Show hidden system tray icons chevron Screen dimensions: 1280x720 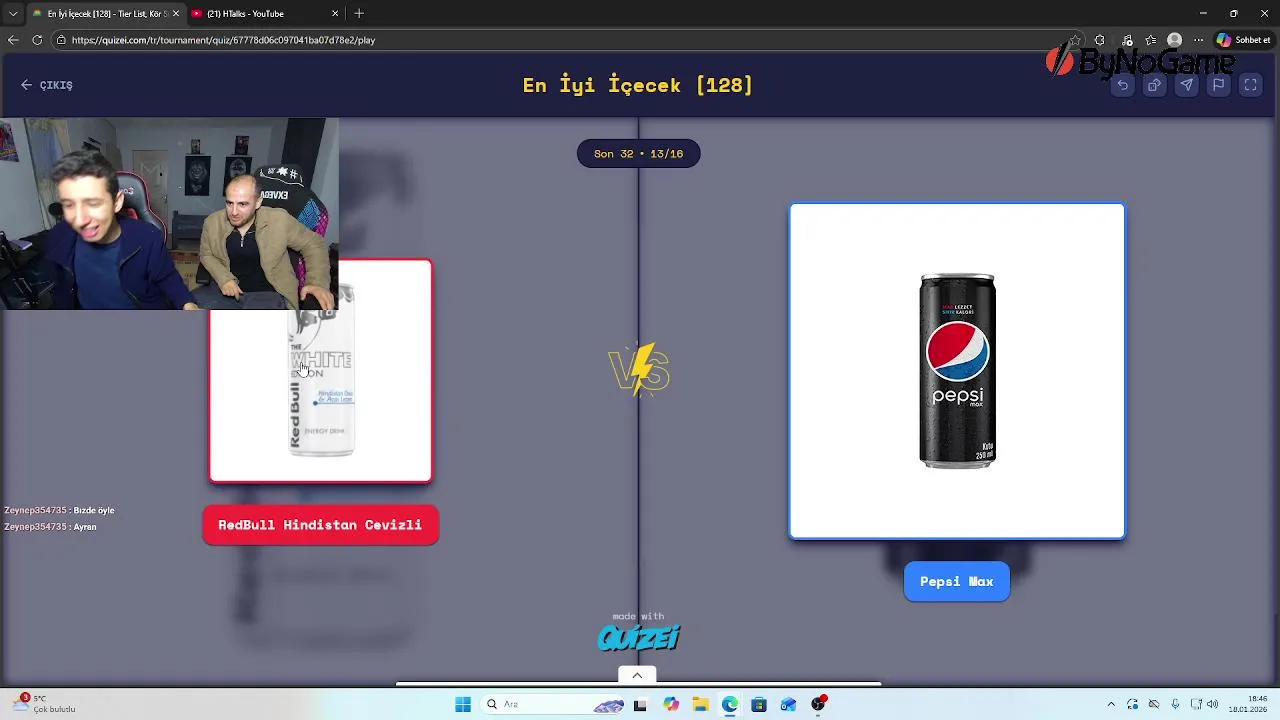1111,704
